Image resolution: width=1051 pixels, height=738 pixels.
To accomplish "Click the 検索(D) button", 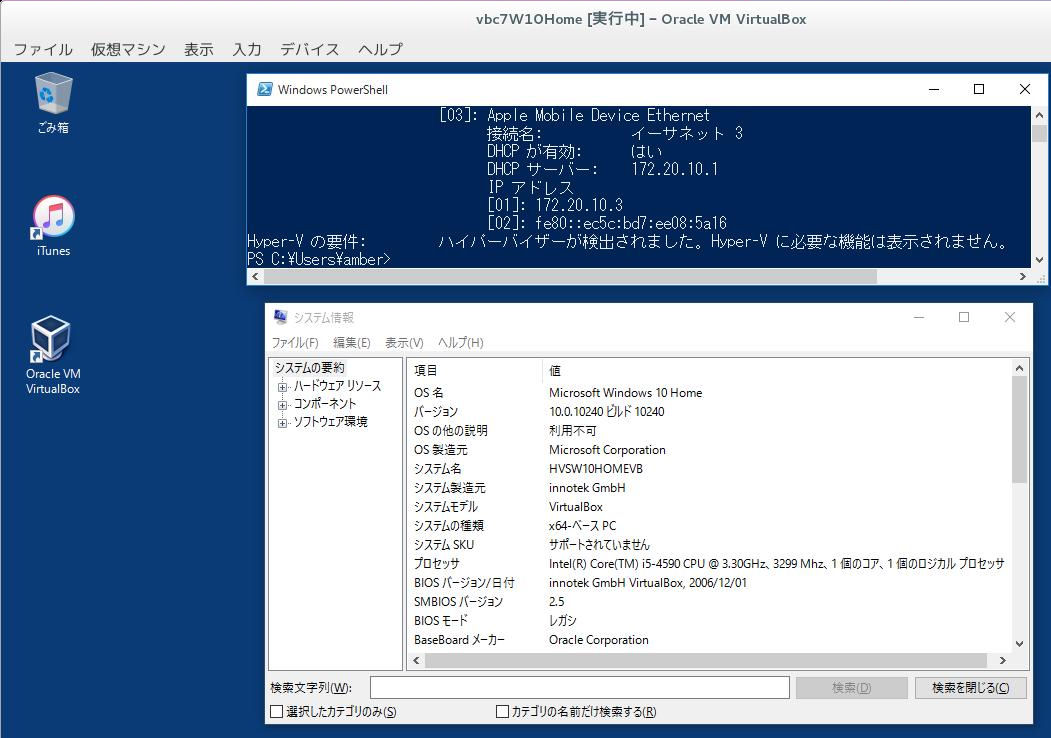I will (851, 688).
